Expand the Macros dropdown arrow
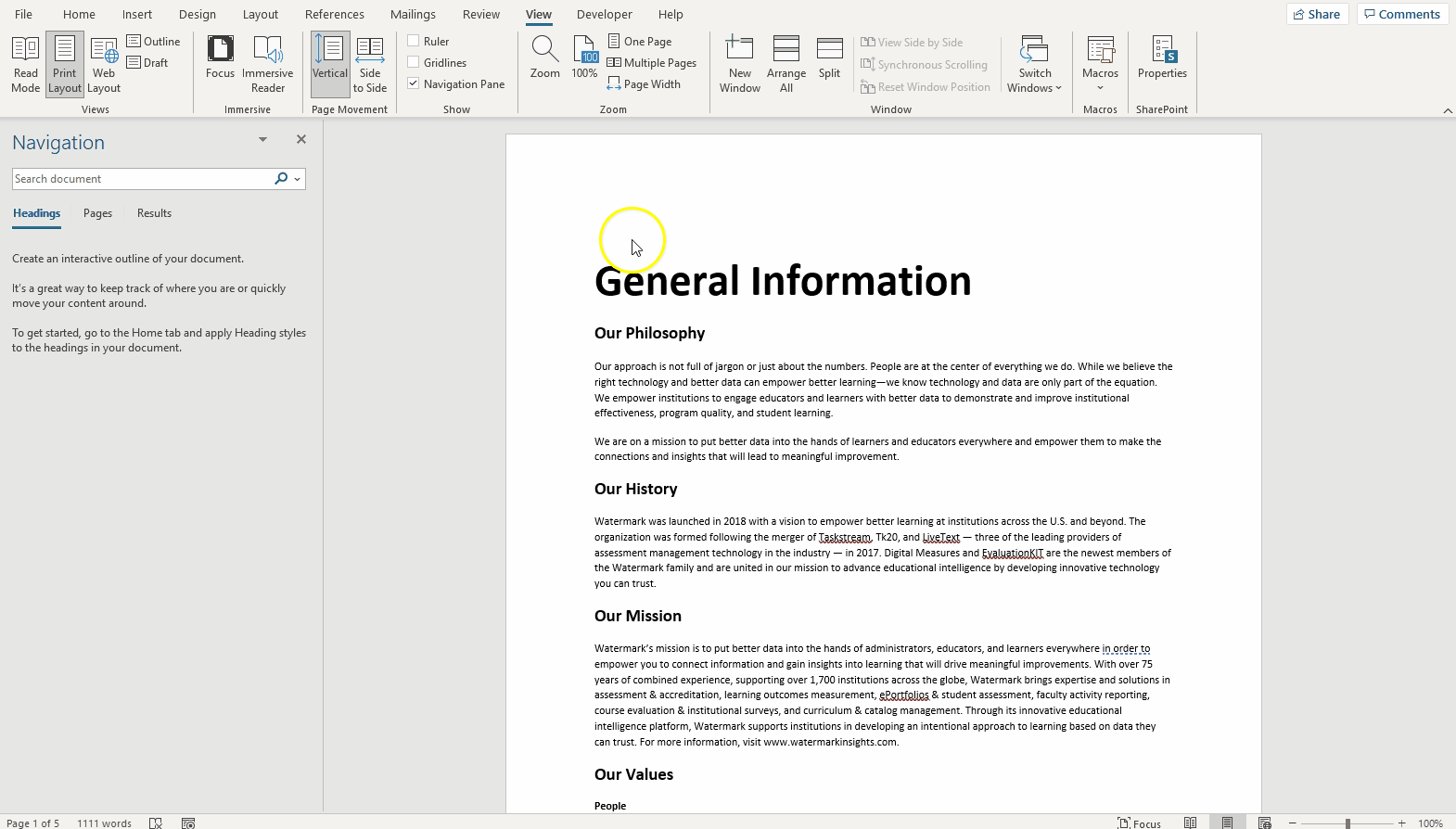 click(1101, 88)
